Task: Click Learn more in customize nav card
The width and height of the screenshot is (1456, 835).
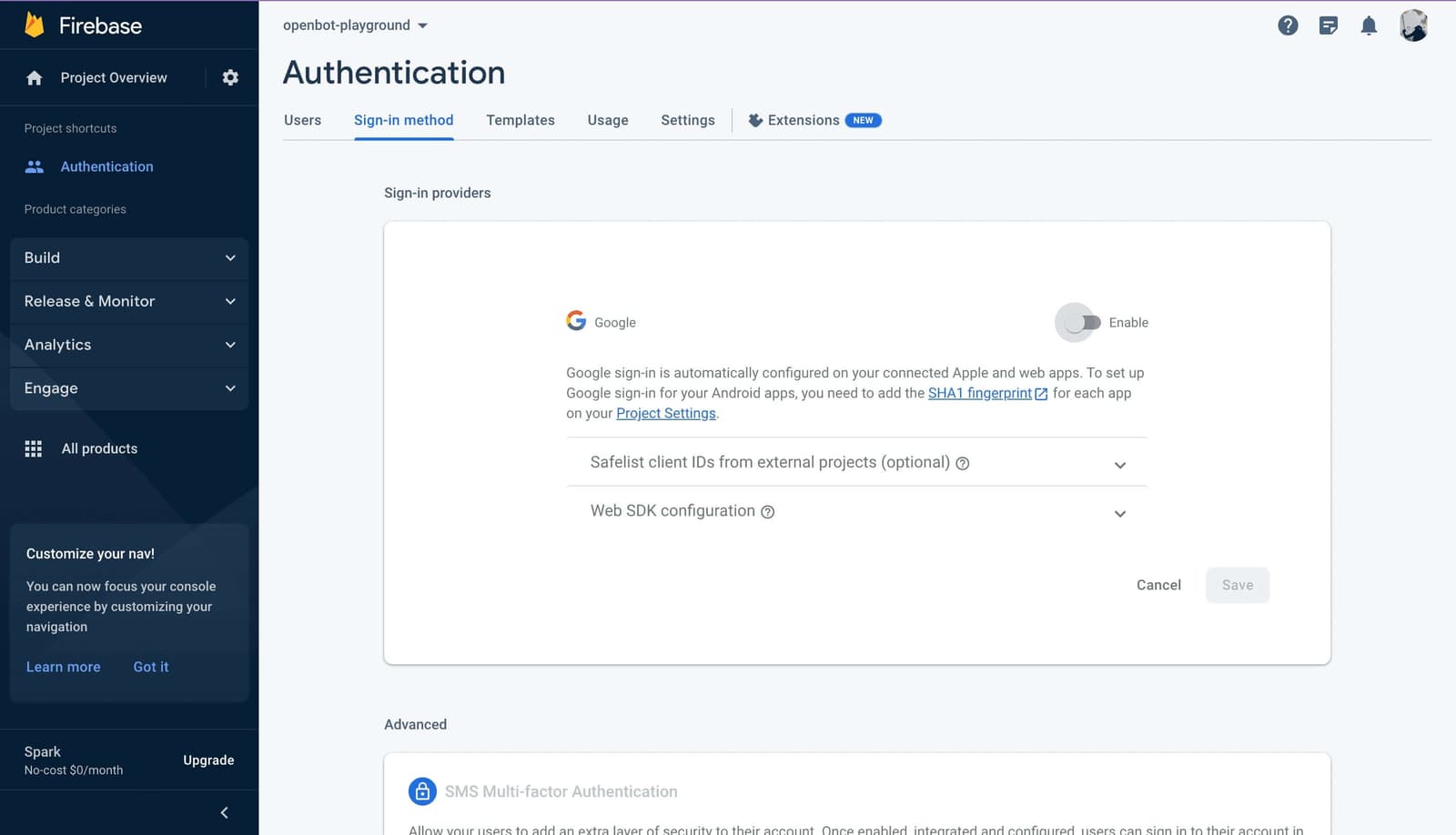Action: tap(64, 667)
